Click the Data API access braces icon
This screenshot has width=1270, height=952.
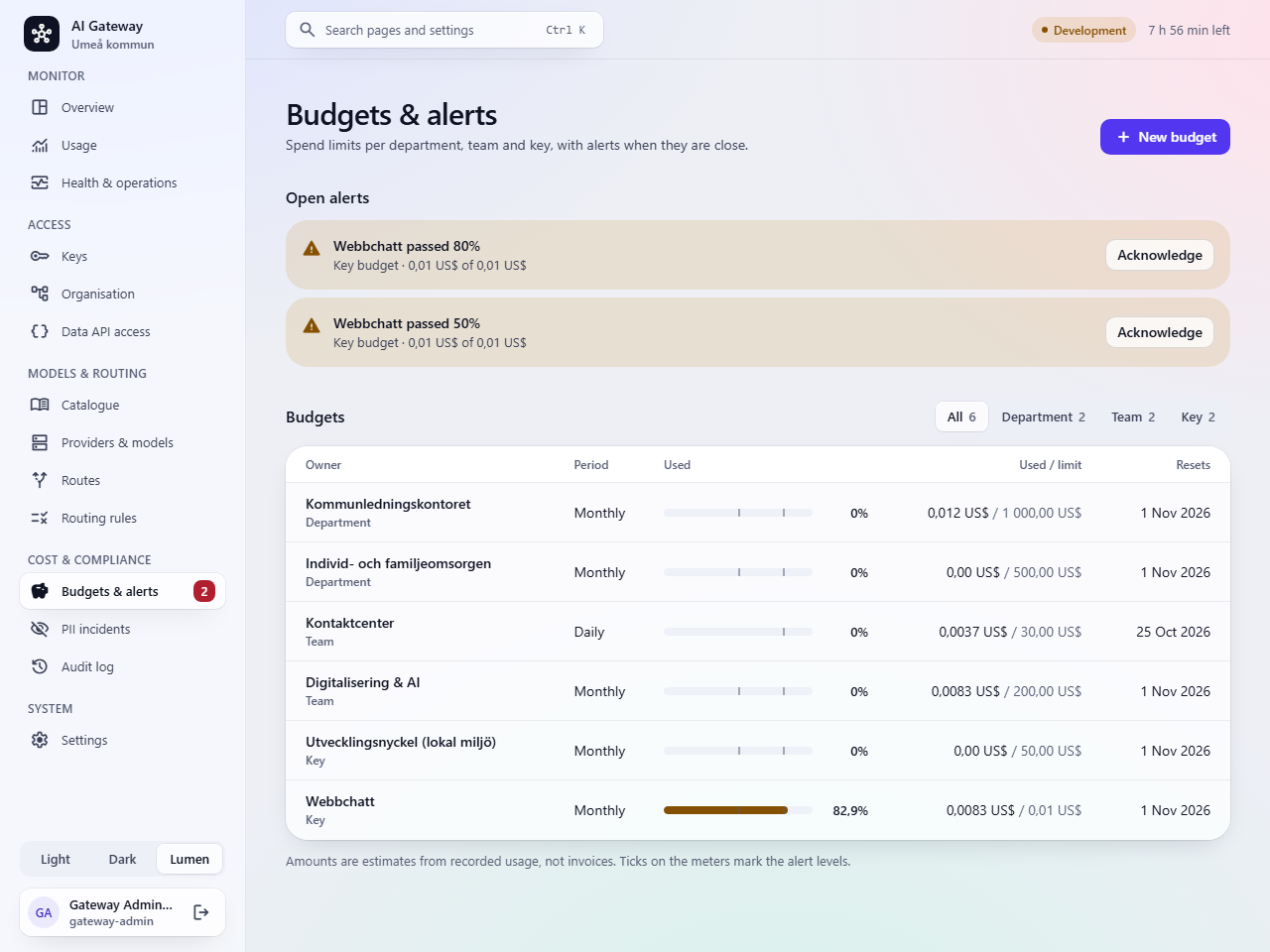tap(40, 331)
